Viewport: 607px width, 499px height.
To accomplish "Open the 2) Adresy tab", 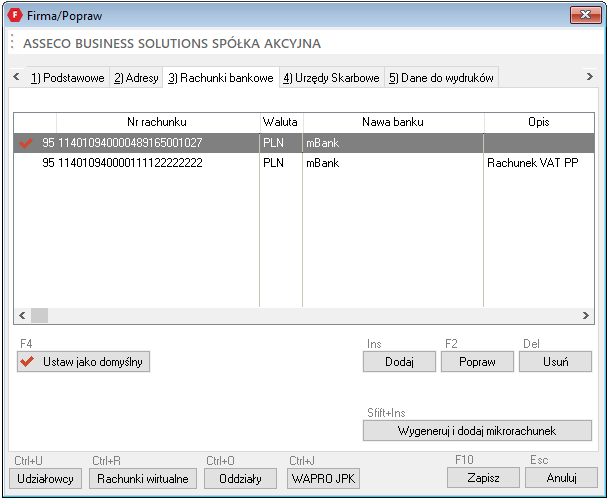I will [x=136, y=78].
